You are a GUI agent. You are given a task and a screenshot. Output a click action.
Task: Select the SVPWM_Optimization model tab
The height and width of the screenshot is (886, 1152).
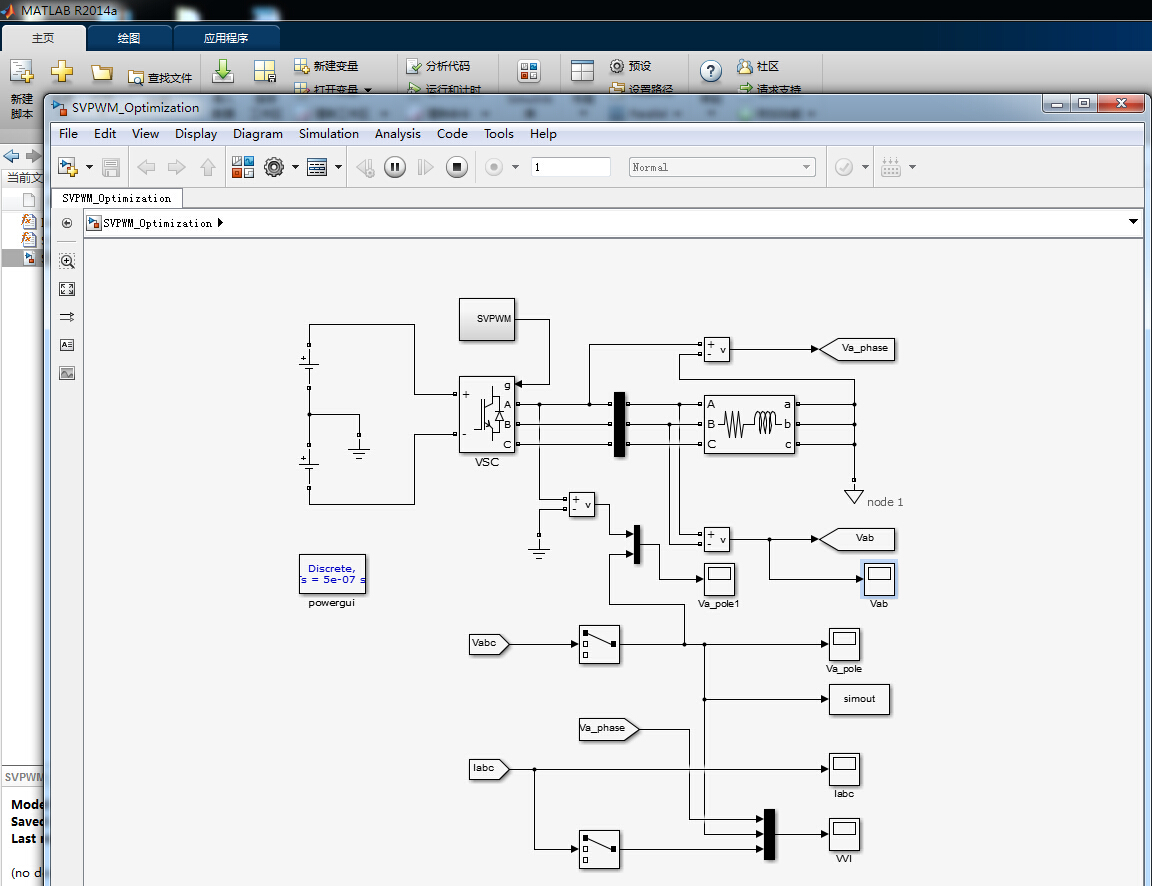117,198
